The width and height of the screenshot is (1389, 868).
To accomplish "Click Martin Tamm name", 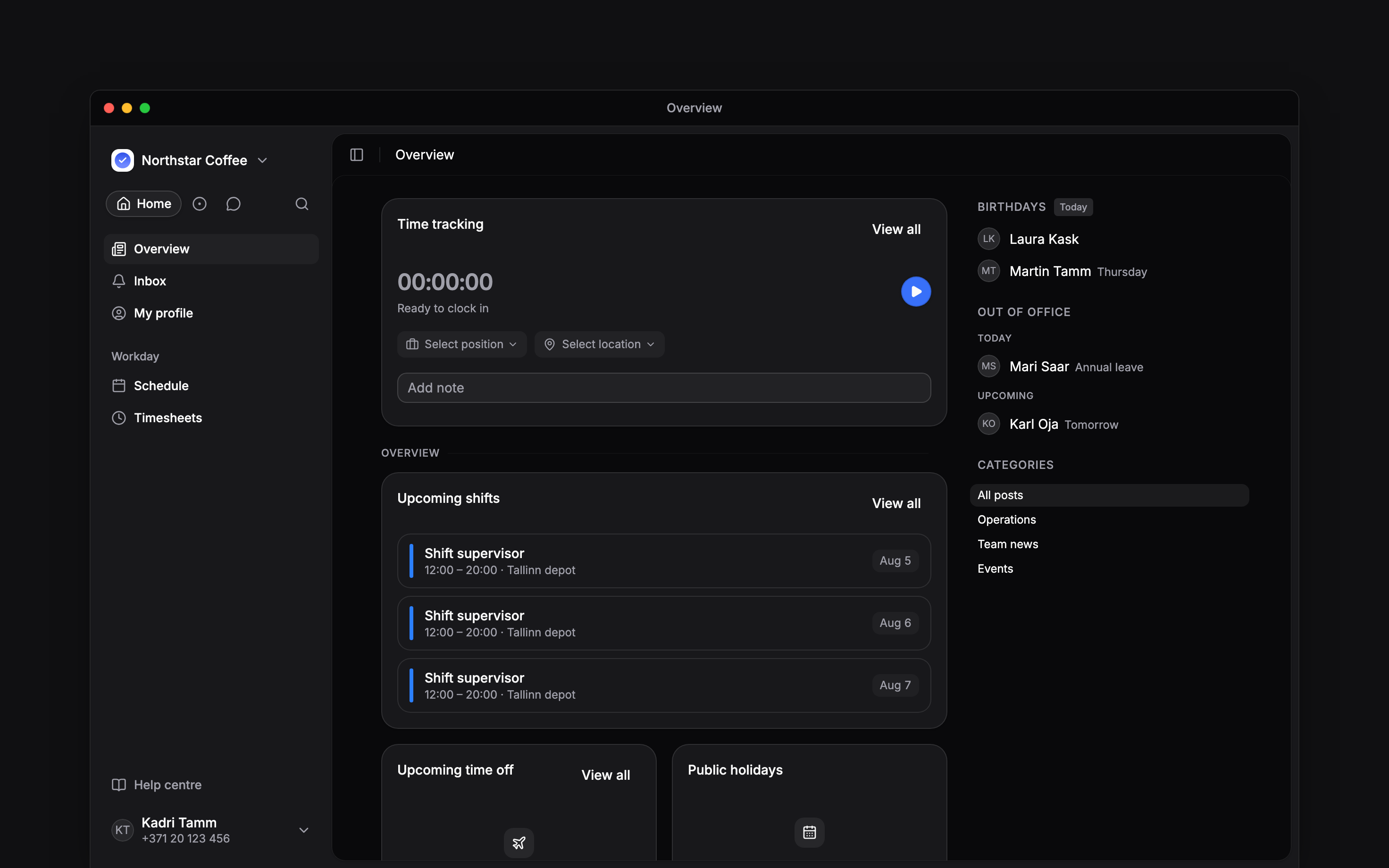I will point(1050,272).
